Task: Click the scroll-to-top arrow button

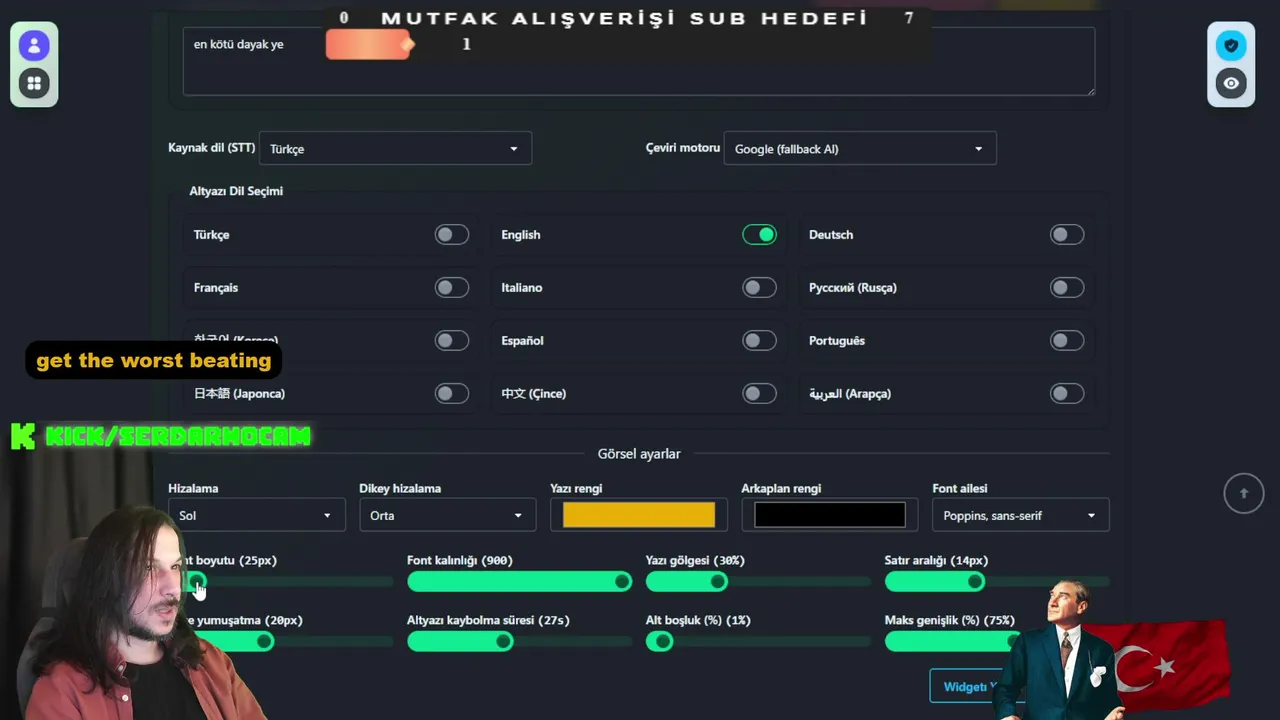Action: 1244,493
